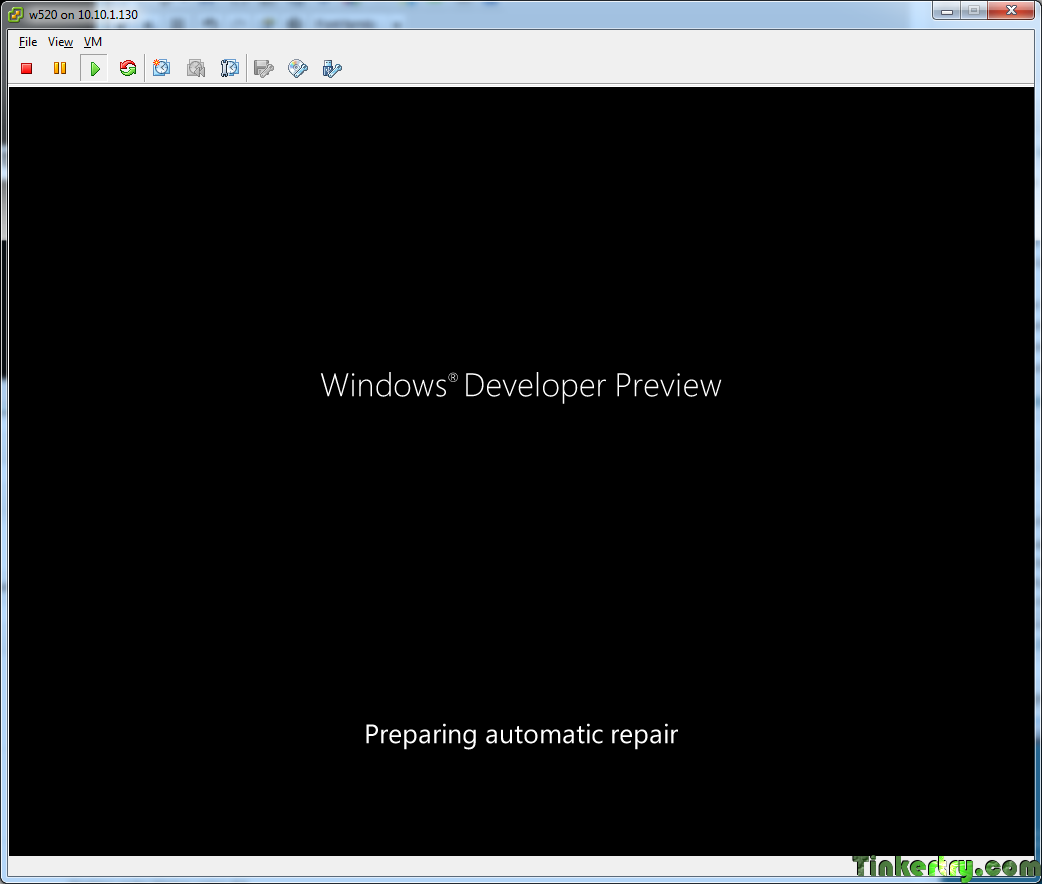Open the File menu
This screenshot has width=1042, height=884.
point(28,42)
